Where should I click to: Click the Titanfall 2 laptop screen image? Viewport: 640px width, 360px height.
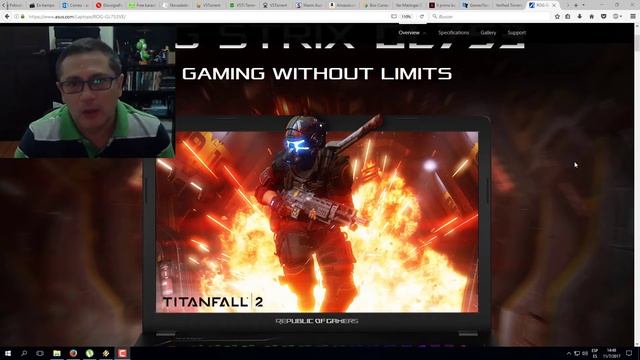pyautogui.click(x=317, y=222)
